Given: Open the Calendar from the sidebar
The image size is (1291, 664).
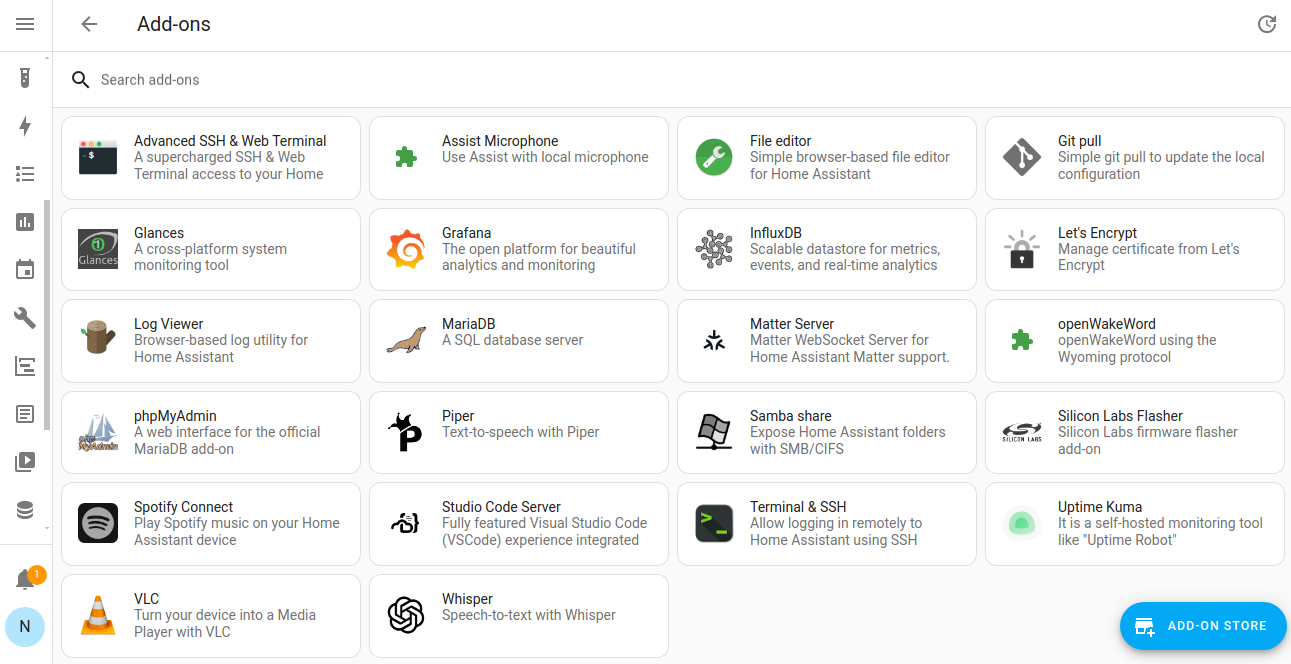Looking at the screenshot, I should (25, 269).
